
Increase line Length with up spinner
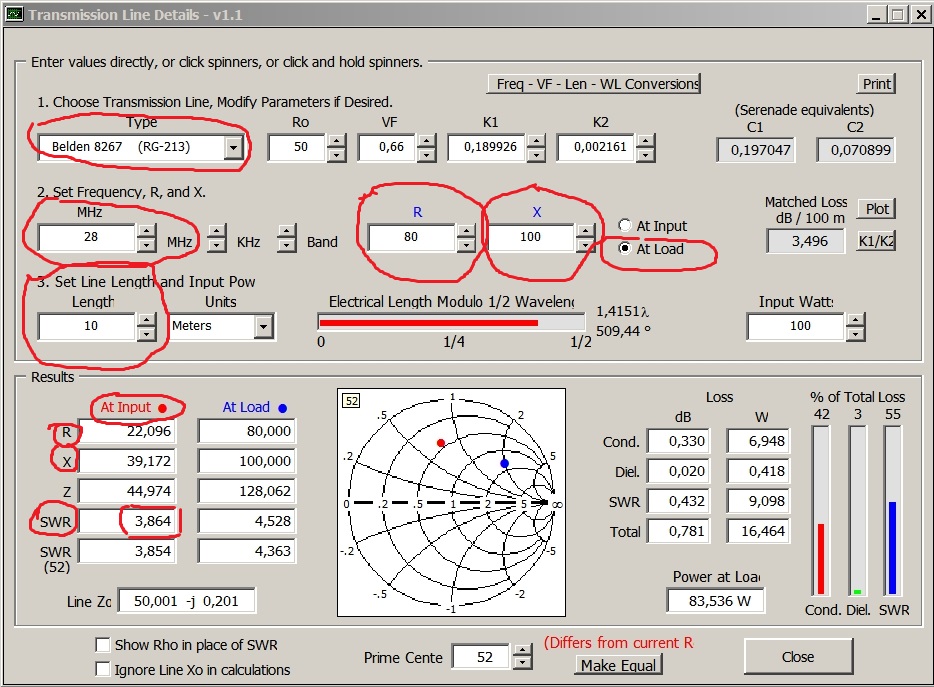point(147,321)
